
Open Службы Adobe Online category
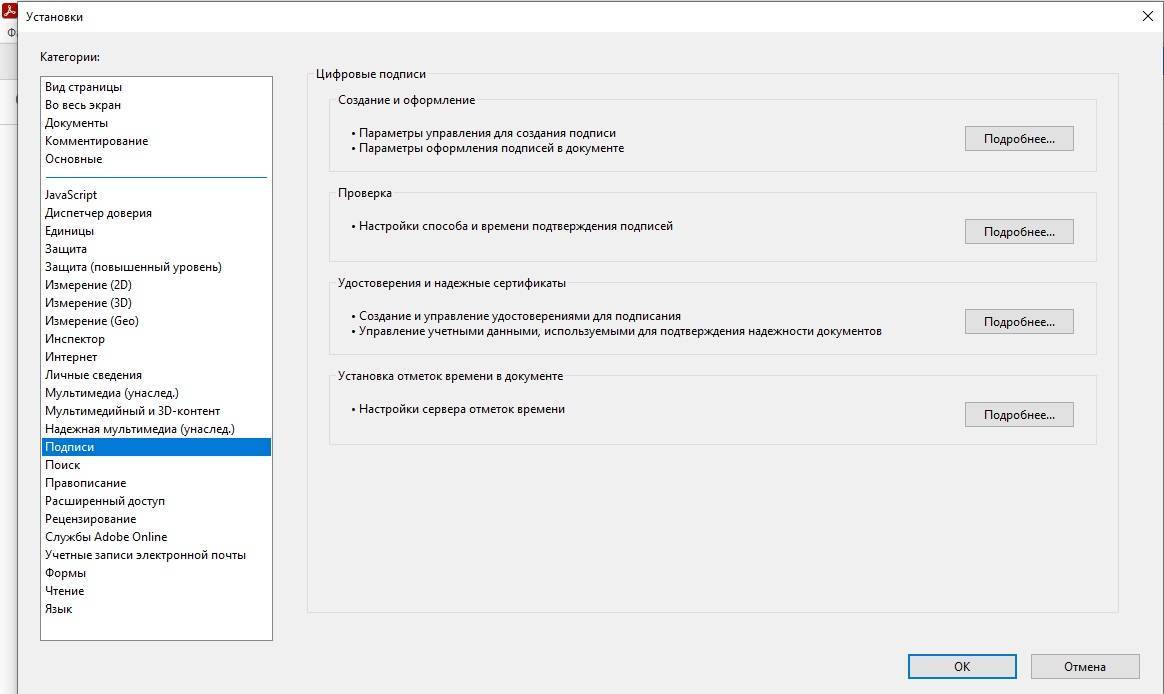(x=106, y=537)
